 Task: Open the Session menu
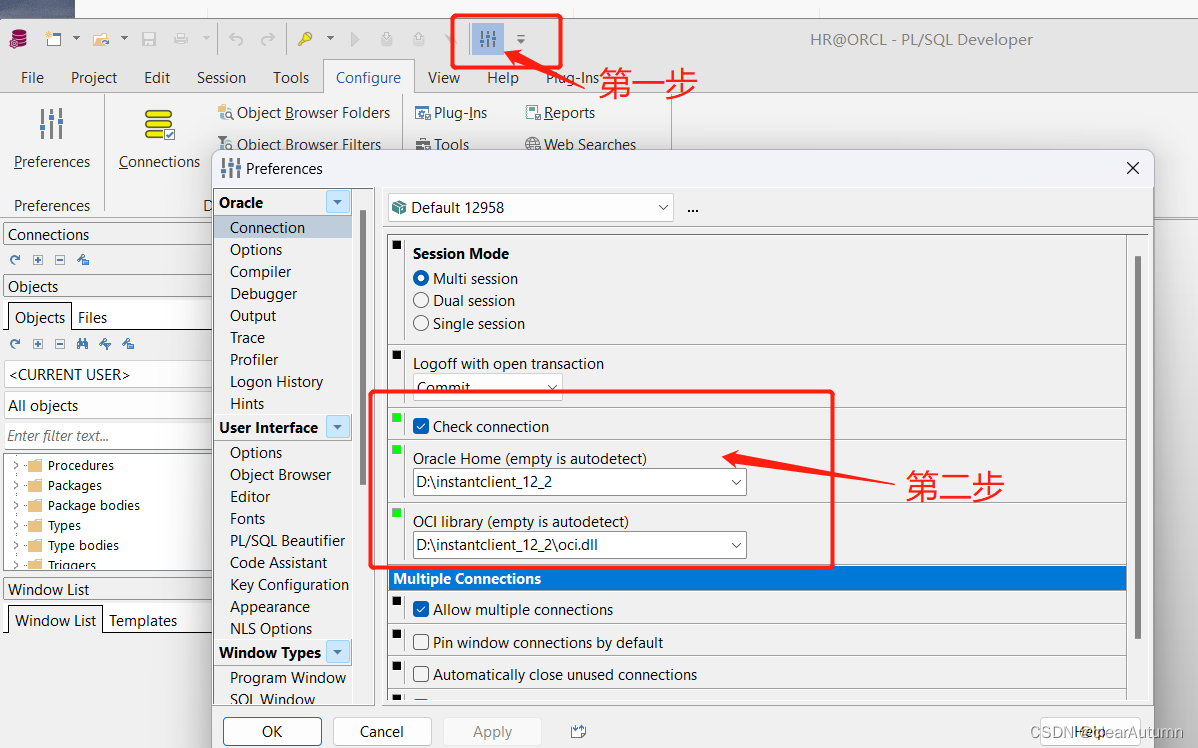221,77
